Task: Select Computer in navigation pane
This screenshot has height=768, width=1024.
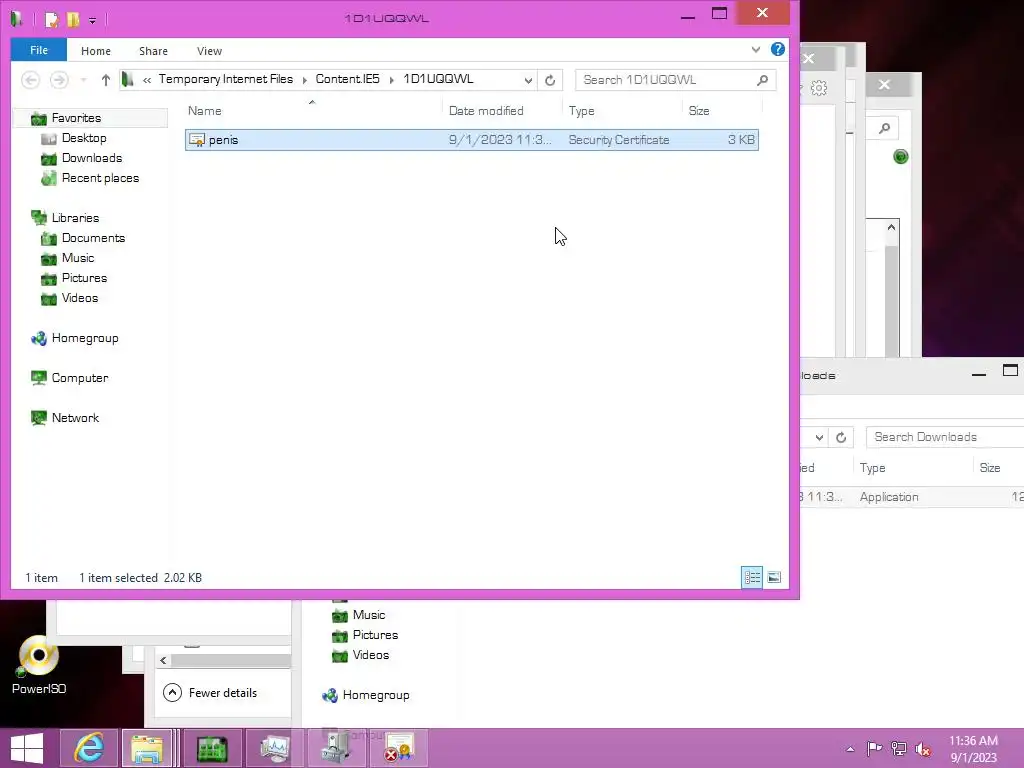Action: coord(80,378)
